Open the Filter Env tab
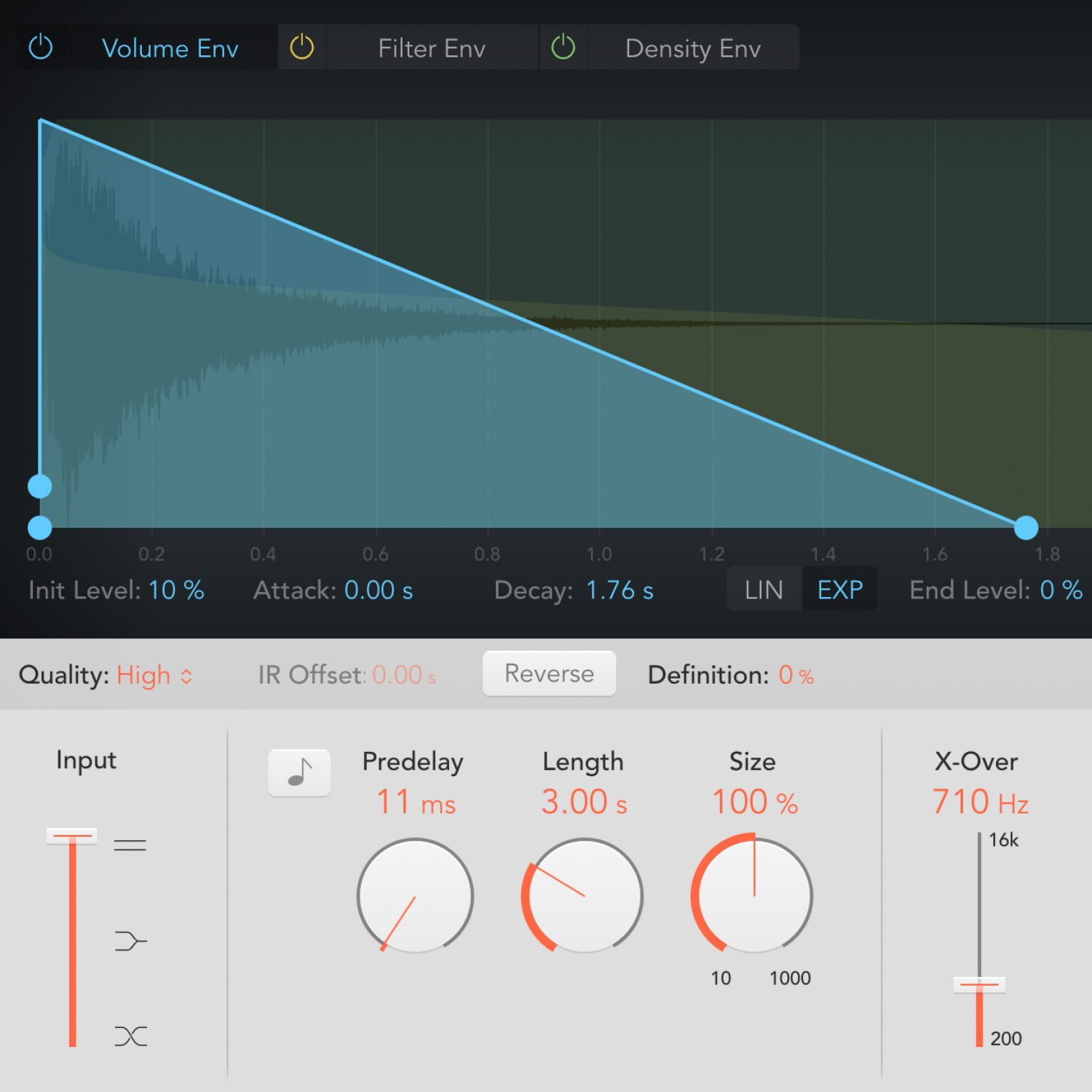The height and width of the screenshot is (1092, 1092). tap(431, 49)
